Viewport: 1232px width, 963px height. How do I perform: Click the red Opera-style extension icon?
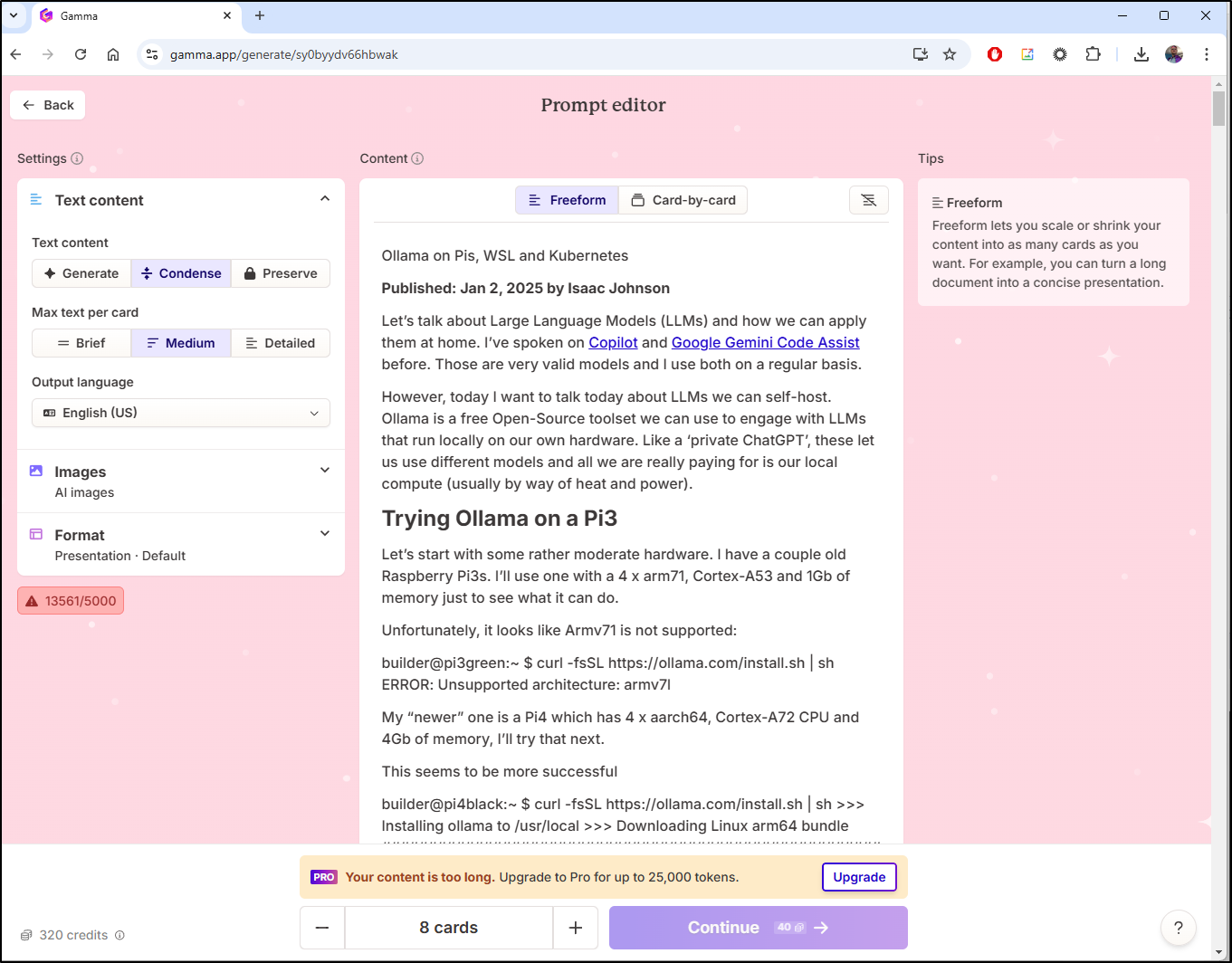click(995, 54)
